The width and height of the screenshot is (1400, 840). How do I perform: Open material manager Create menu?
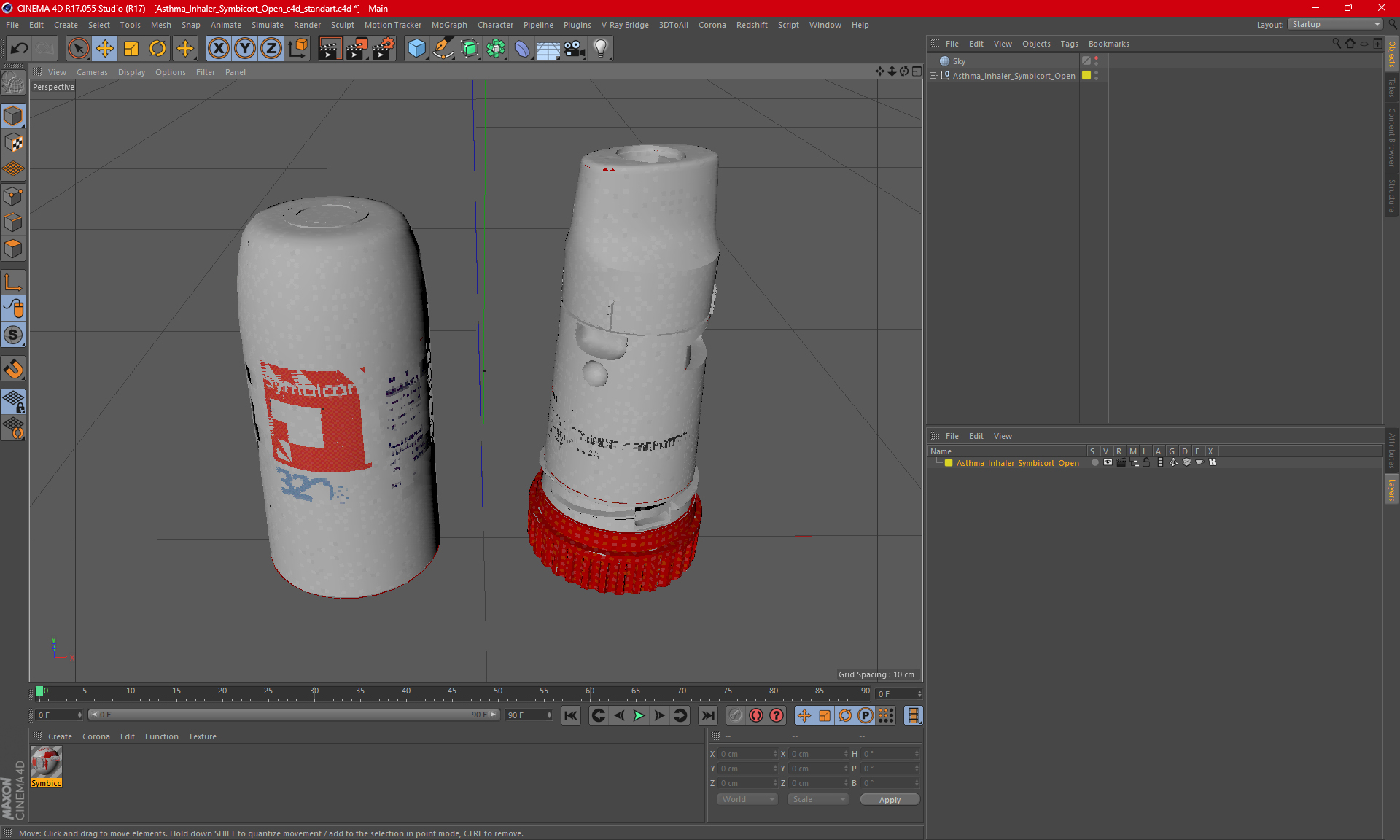60,736
